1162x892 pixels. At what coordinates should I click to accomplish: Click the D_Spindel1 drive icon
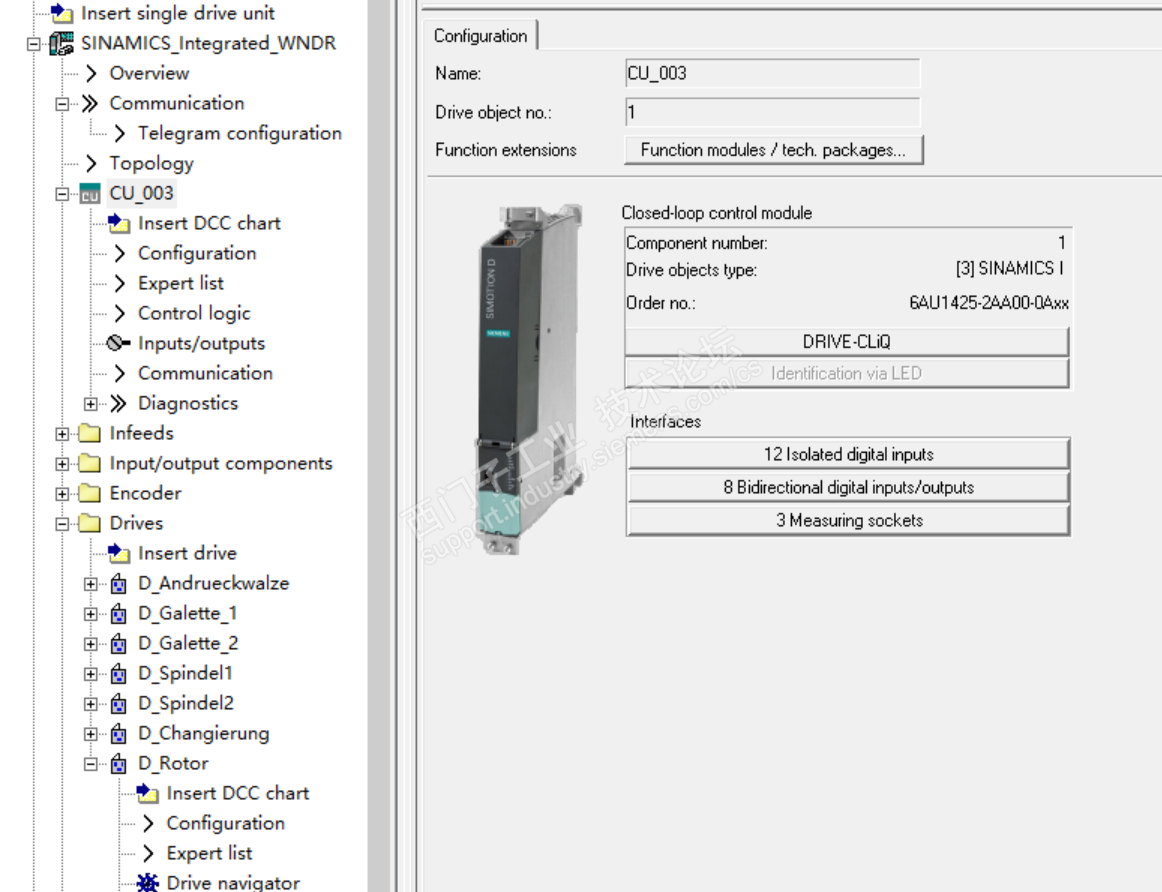click(x=119, y=673)
